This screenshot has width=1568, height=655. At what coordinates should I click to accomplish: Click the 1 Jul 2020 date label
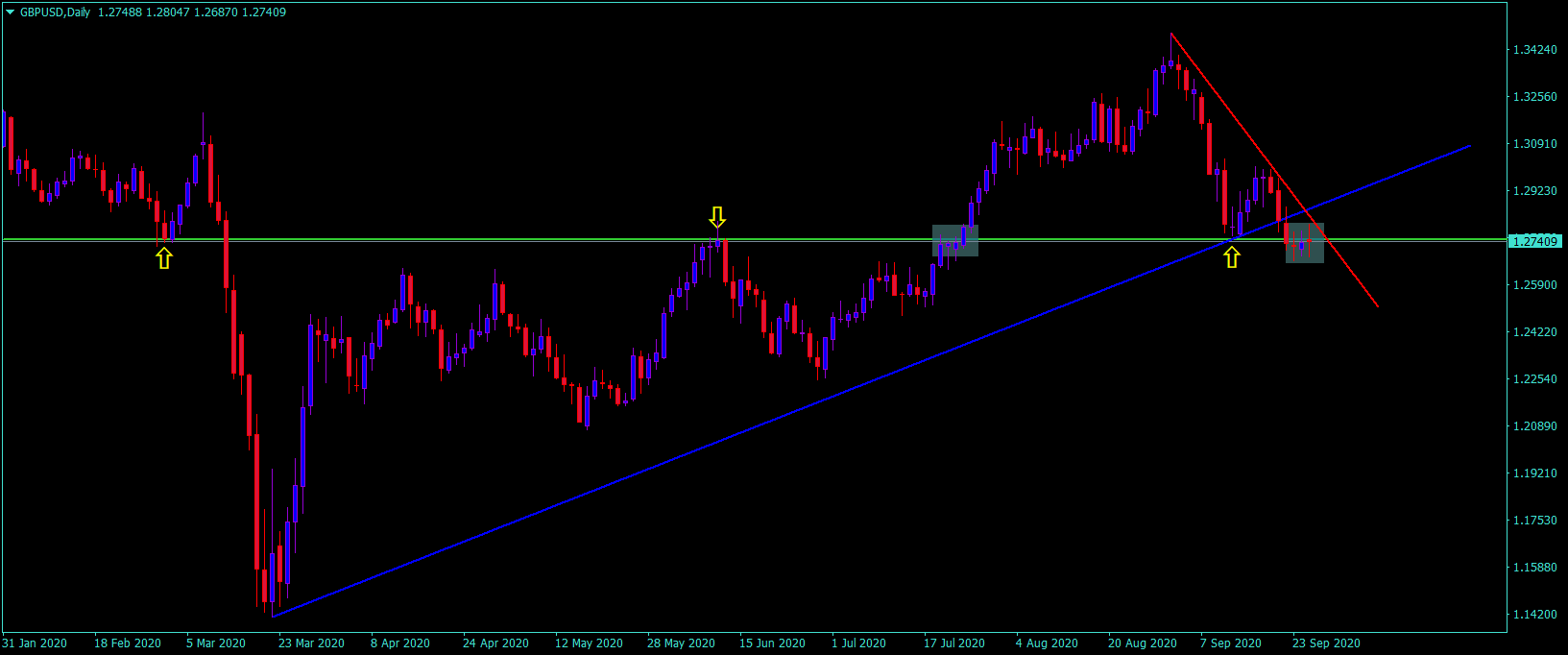click(858, 643)
